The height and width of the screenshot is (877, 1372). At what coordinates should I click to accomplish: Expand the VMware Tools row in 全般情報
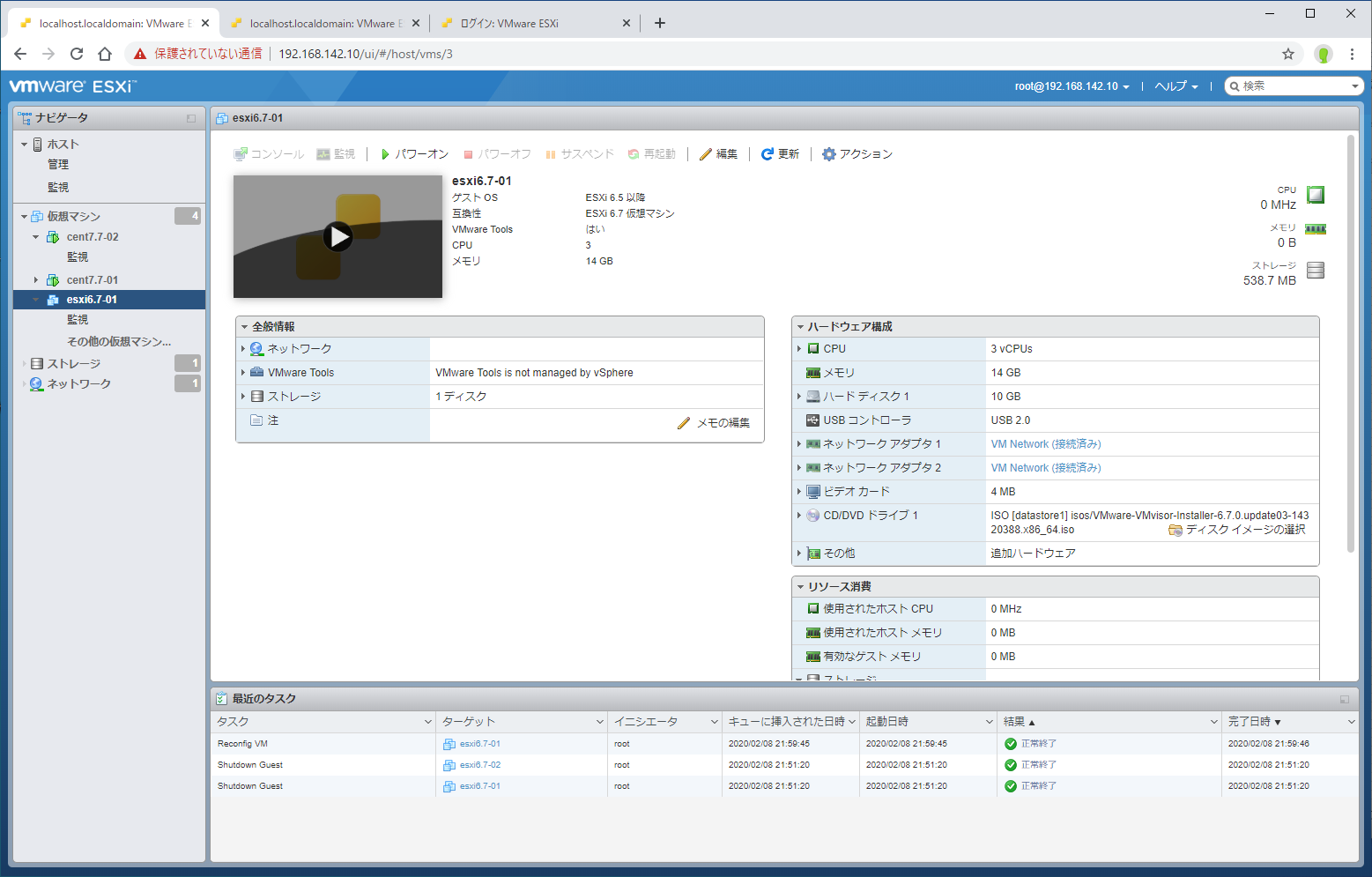[x=243, y=373]
